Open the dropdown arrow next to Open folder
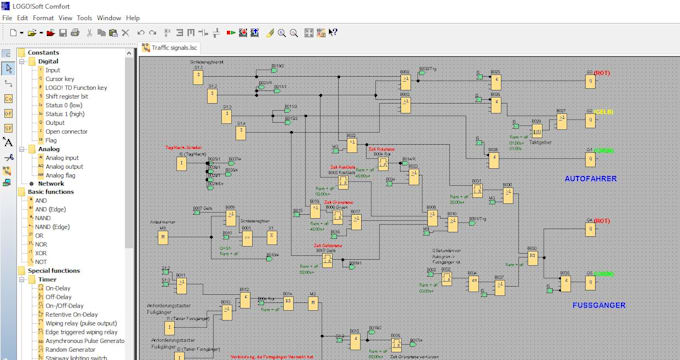 click(x=41, y=33)
